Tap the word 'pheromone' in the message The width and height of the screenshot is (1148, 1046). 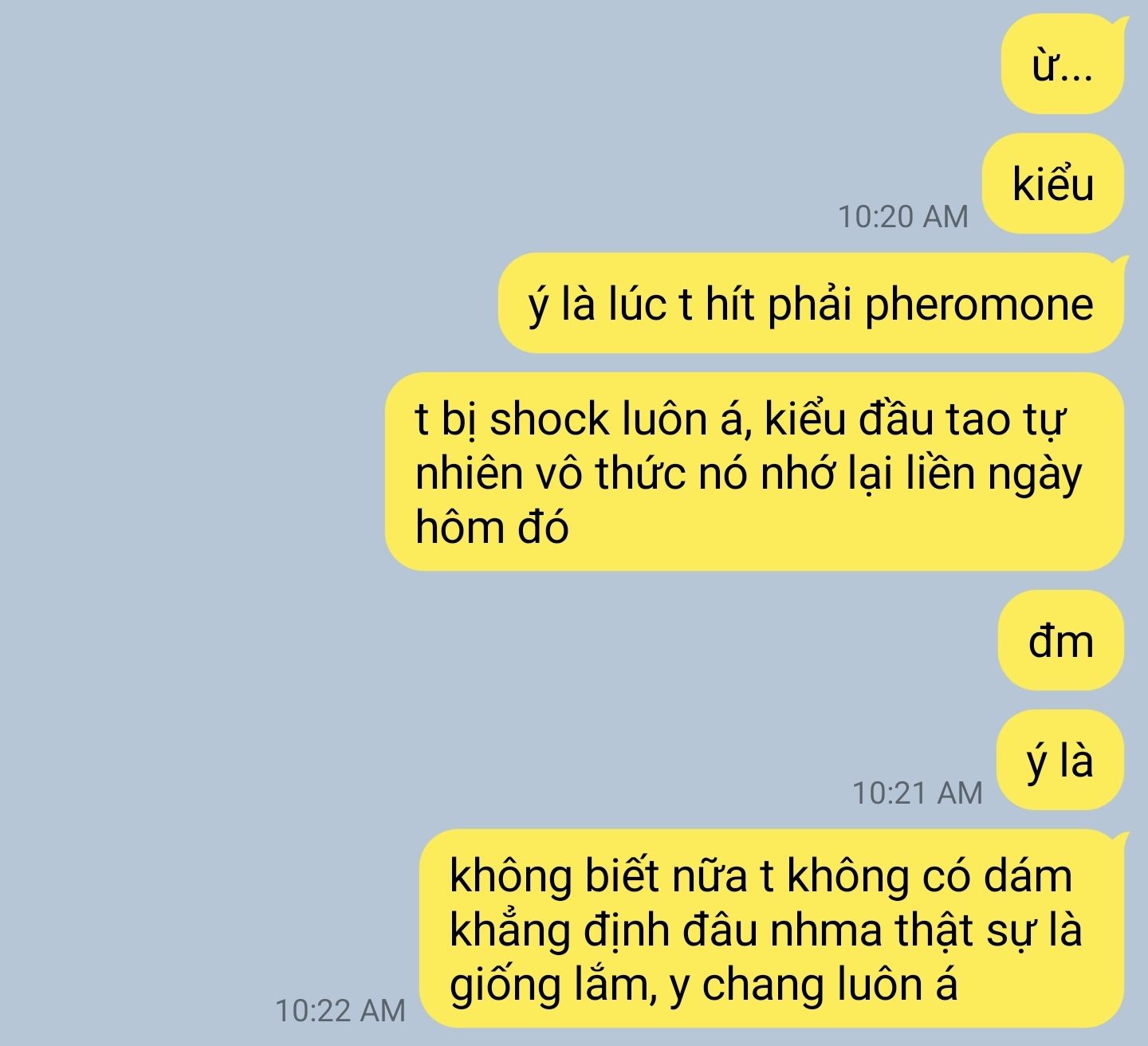pyautogui.click(x=979, y=305)
